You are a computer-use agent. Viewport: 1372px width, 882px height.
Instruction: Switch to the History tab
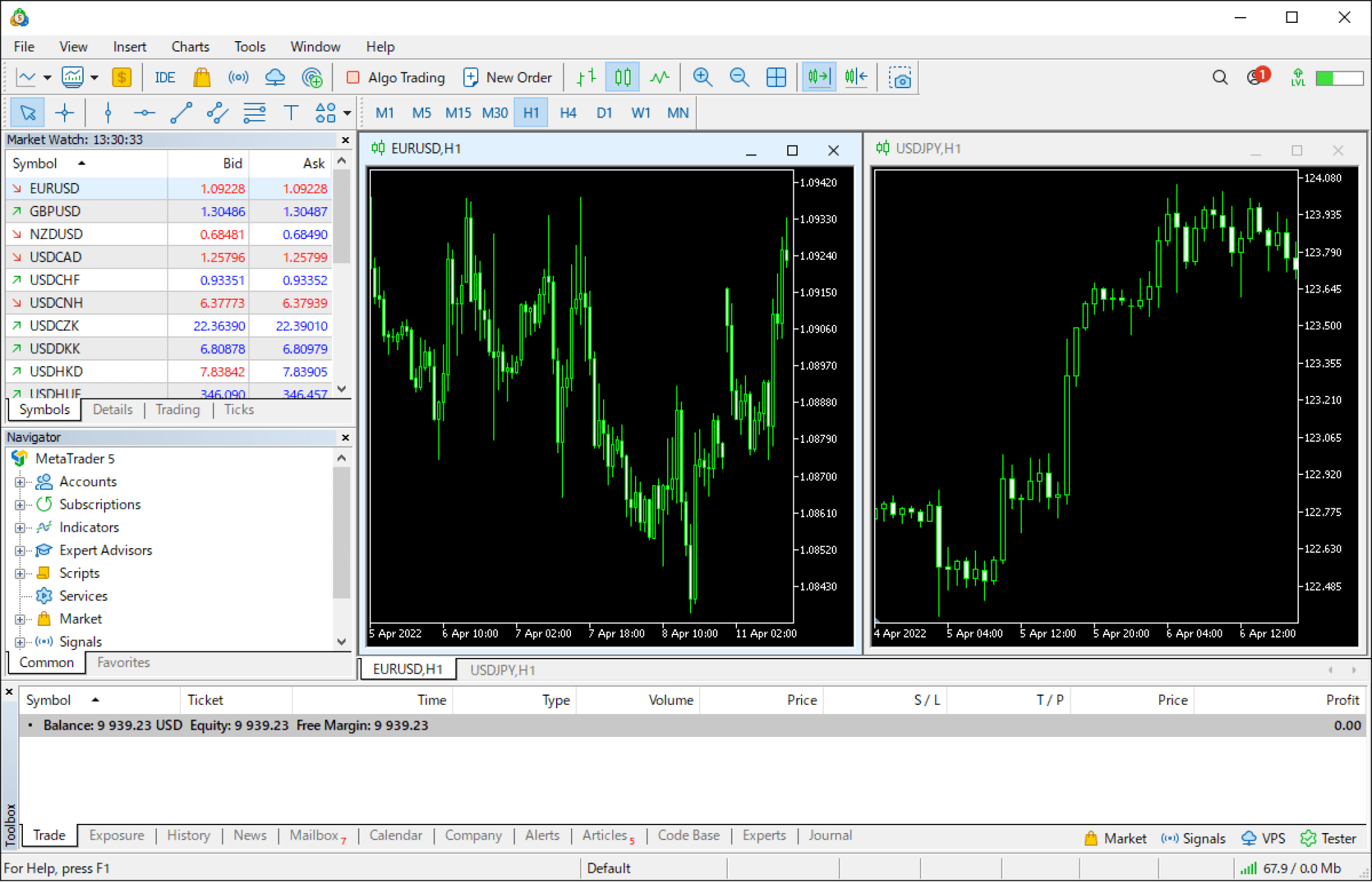188,834
